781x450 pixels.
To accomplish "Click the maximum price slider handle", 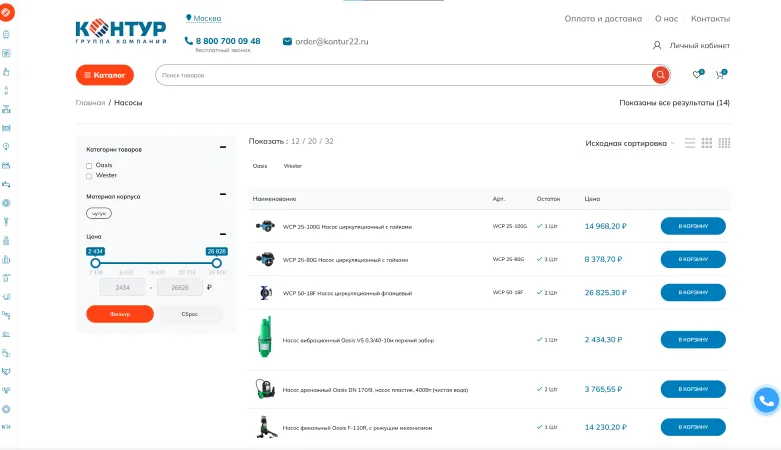I will (x=217, y=263).
